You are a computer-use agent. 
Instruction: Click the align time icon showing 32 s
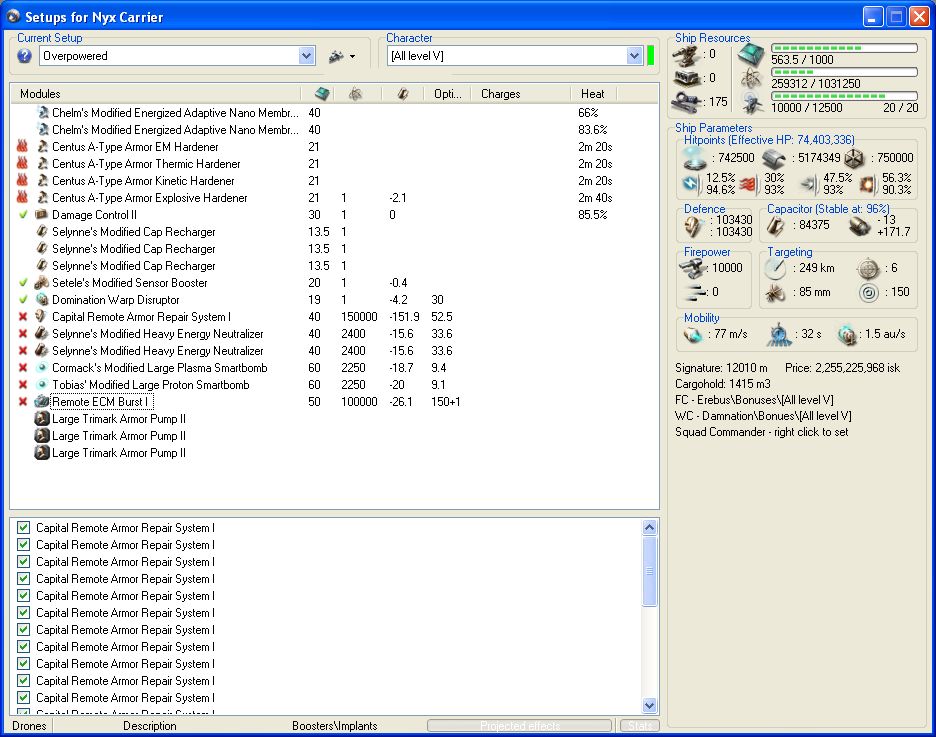pos(779,335)
